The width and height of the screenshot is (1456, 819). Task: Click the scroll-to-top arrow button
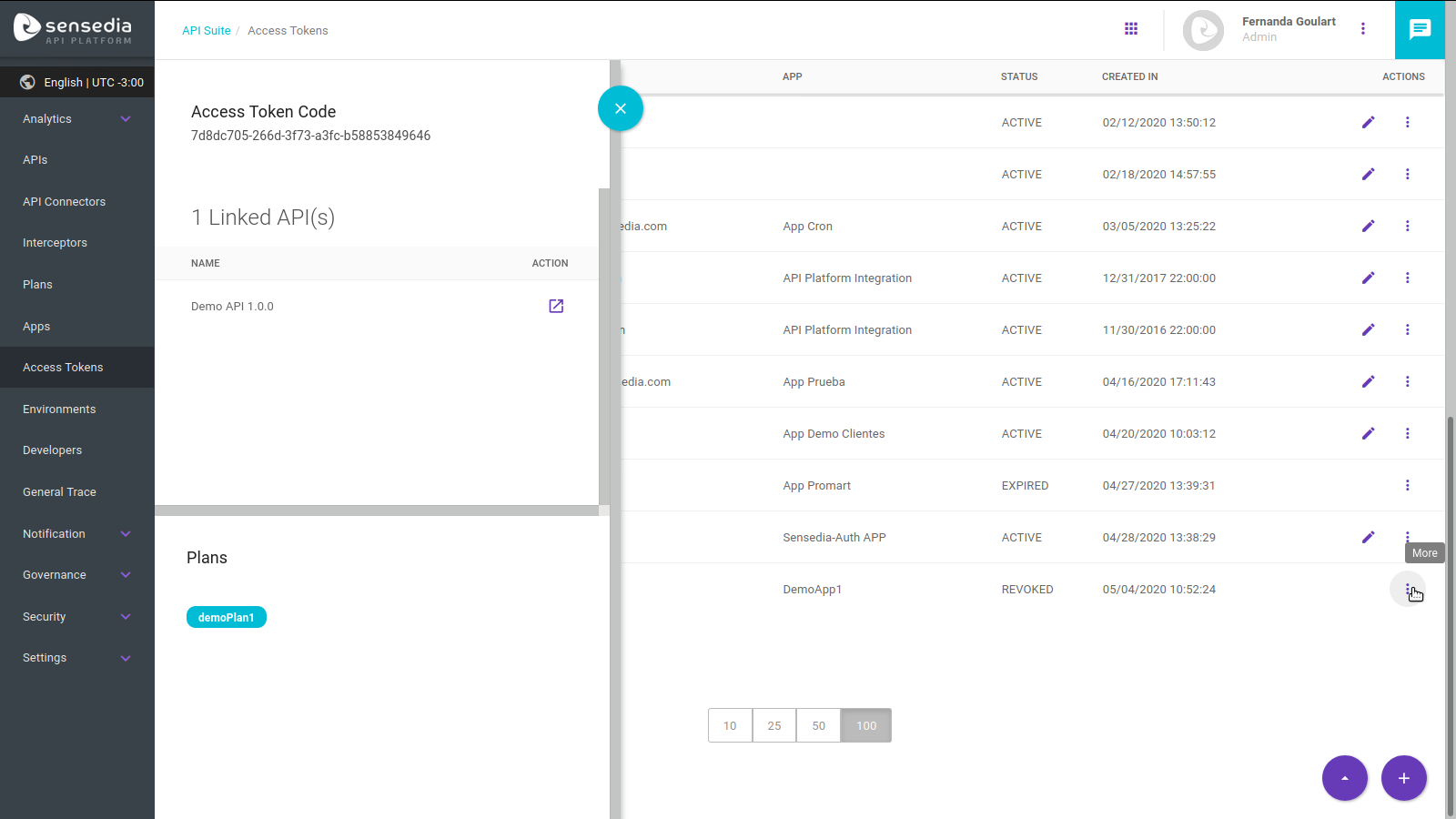(1344, 778)
